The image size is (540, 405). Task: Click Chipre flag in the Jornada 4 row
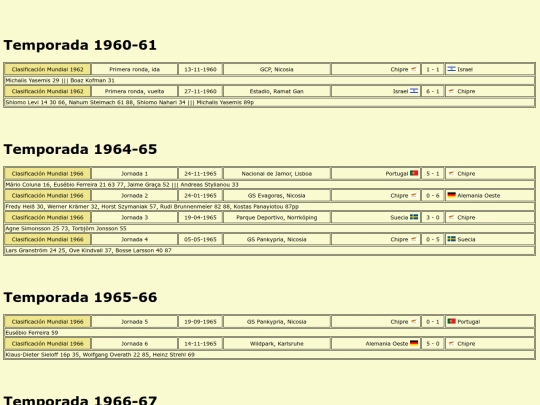(x=414, y=239)
